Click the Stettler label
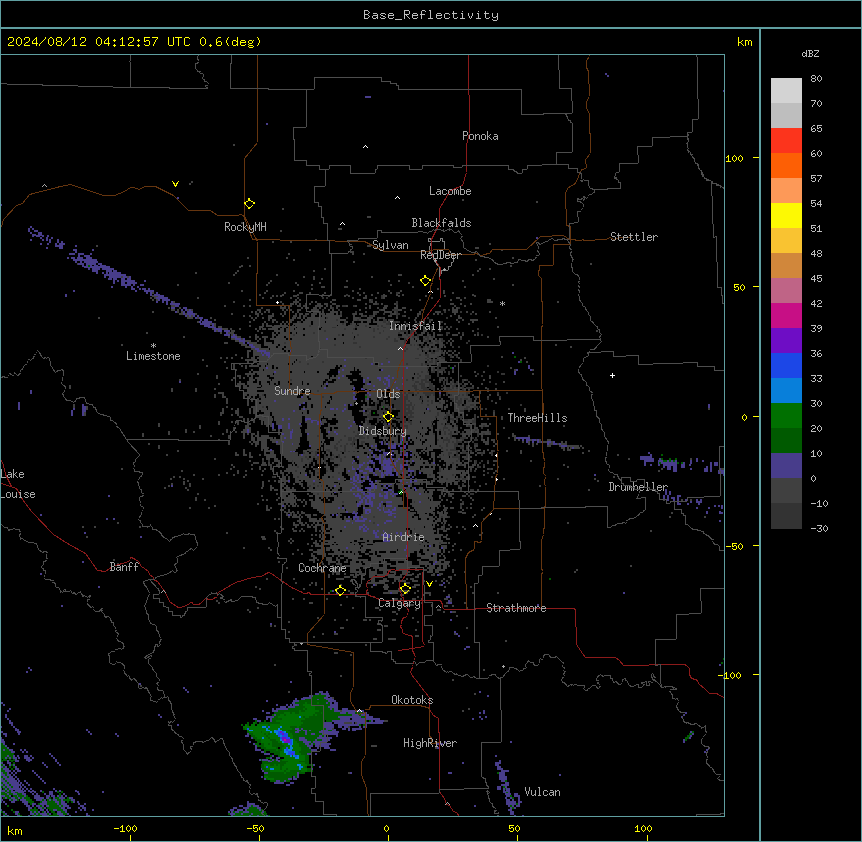The width and height of the screenshot is (862, 842). pos(634,237)
